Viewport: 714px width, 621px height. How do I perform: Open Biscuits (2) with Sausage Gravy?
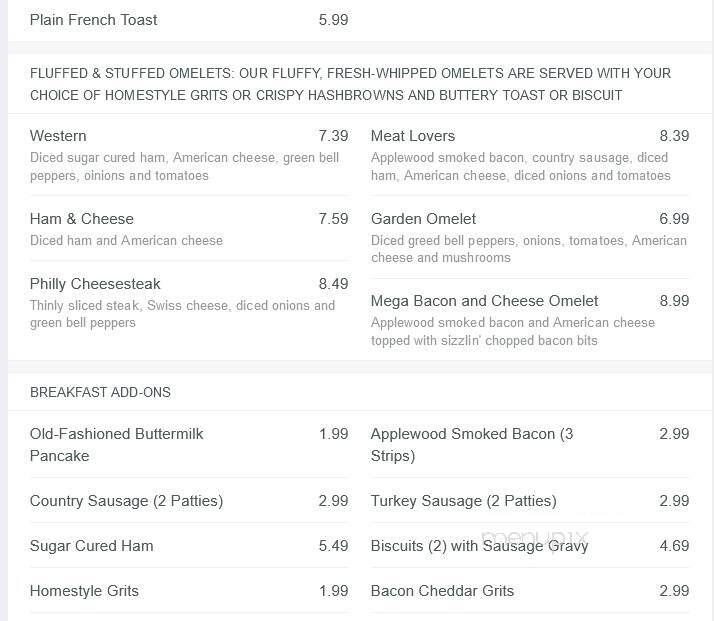479,545
